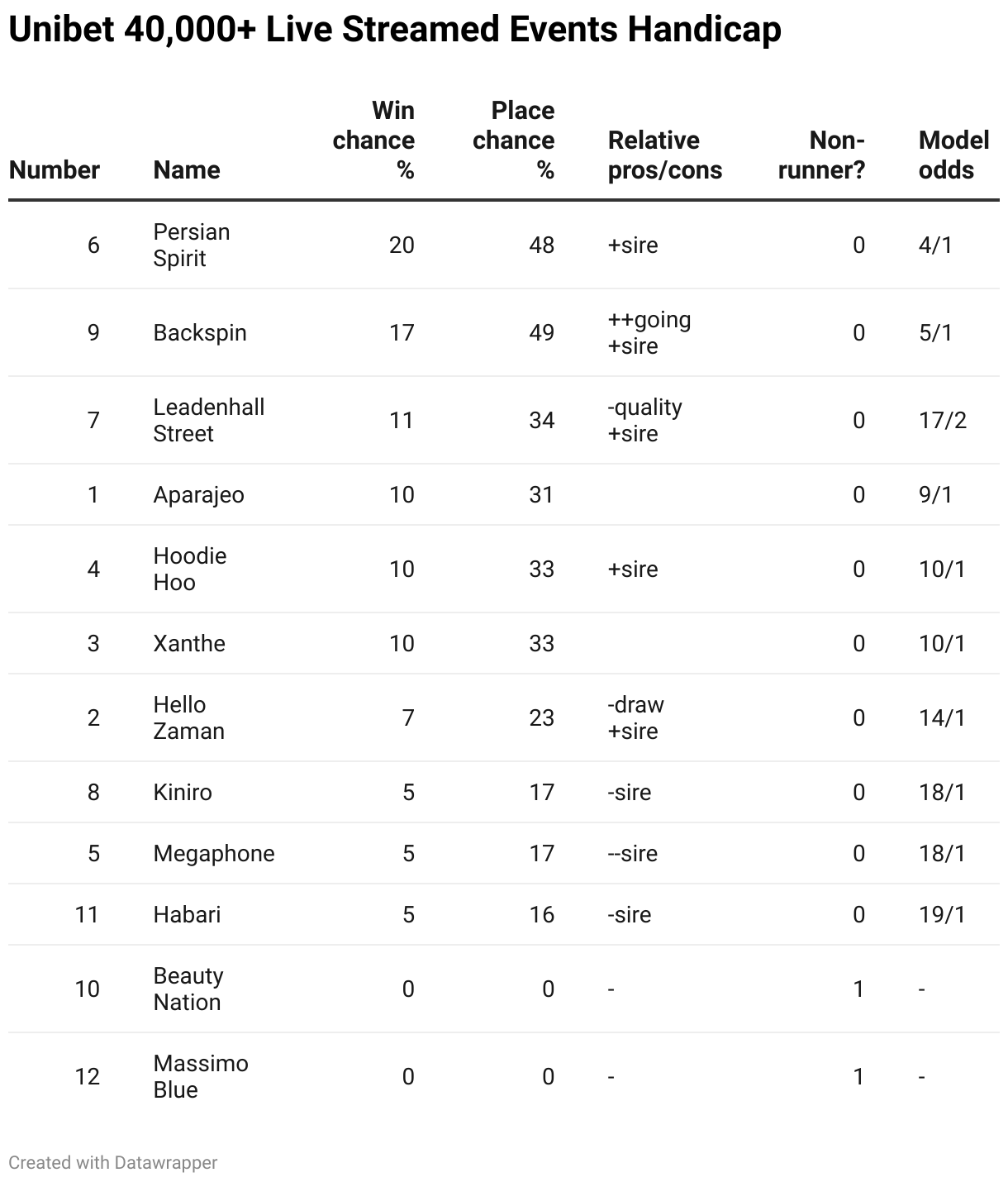Select Kiniro's -sire pros/cons cell
1008x1182 pixels.
(x=630, y=793)
